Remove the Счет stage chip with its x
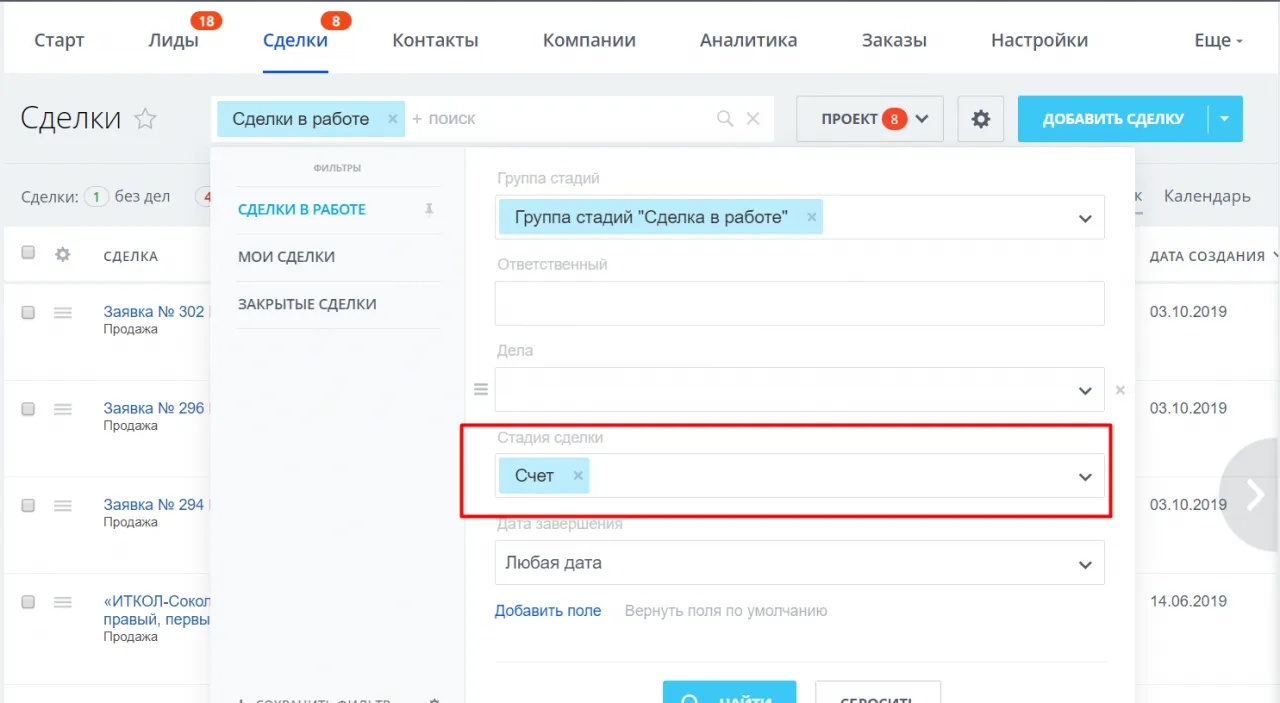The image size is (1280, 703). (x=578, y=476)
